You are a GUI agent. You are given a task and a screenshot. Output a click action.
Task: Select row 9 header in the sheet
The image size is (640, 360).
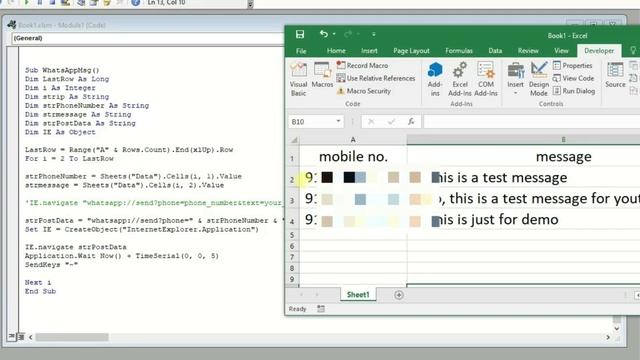coord(292,280)
